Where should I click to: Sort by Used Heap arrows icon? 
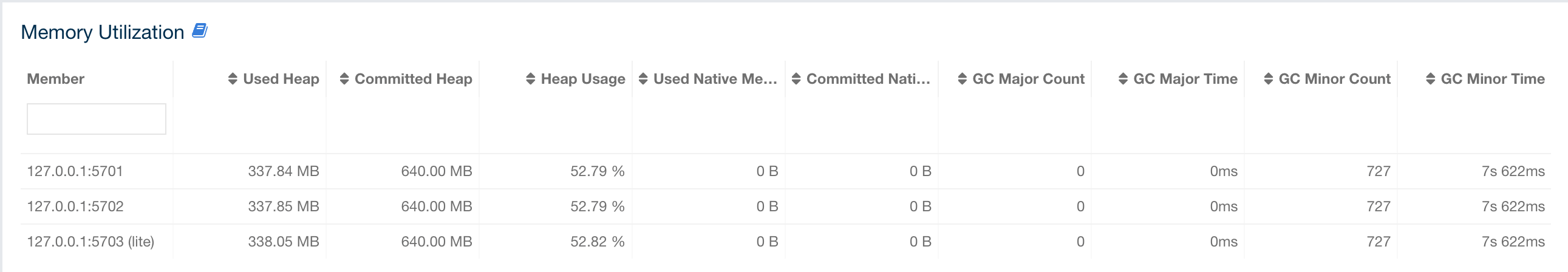(233, 79)
